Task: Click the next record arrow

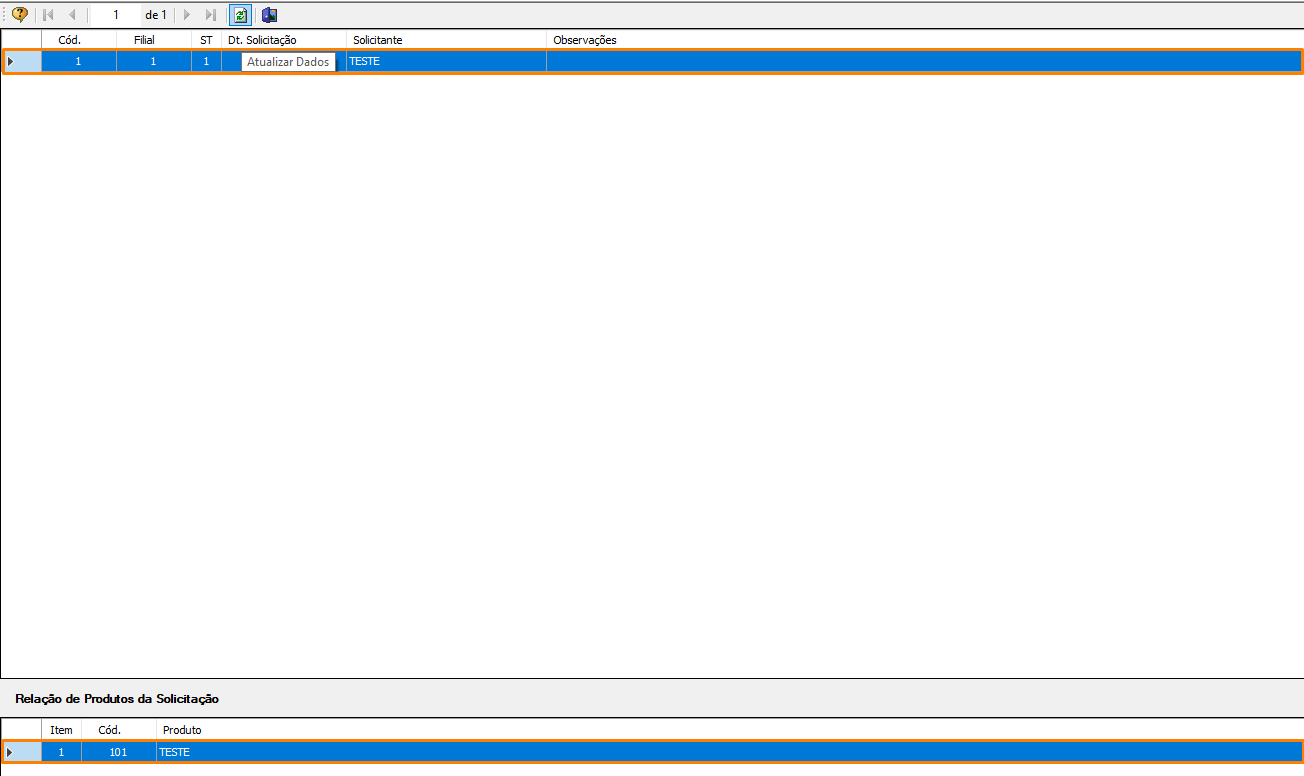Action: tap(186, 15)
